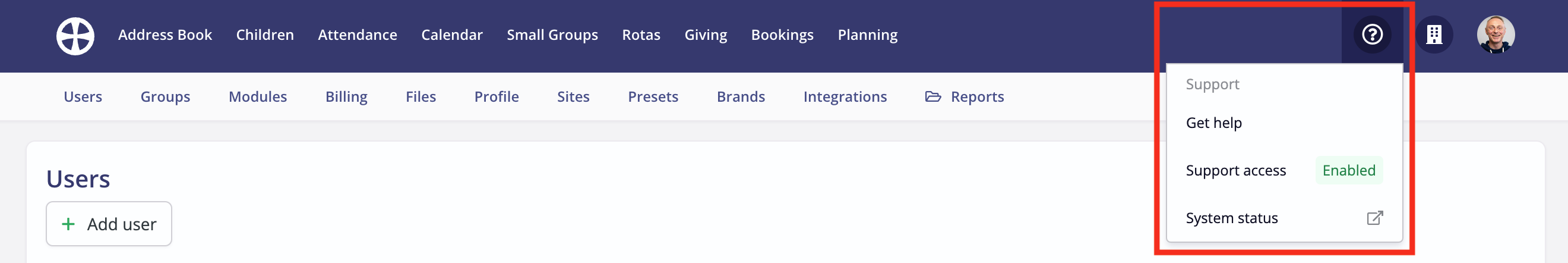Click the external link icon beside System status
This screenshot has height=263, width=1568.
(x=1374, y=218)
